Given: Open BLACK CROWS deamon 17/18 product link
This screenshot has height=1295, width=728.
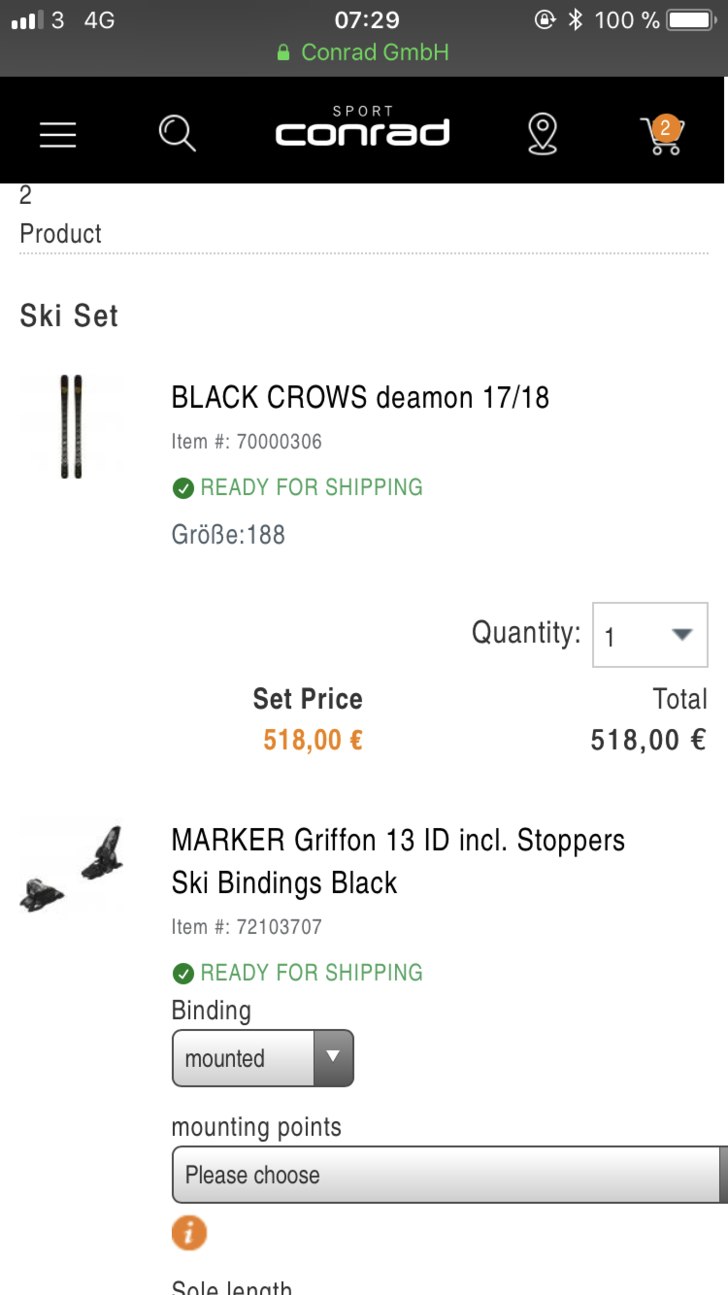Looking at the screenshot, I should pyautogui.click(x=360, y=398).
